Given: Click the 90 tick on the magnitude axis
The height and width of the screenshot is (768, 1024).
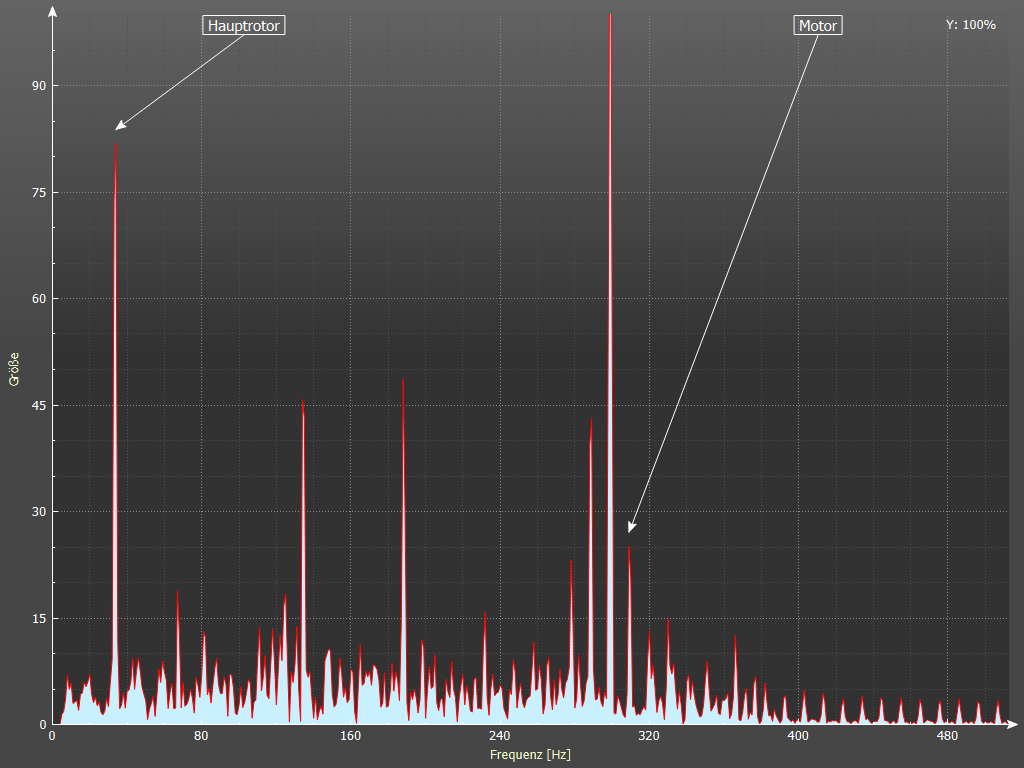Looking at the screenshot, I should click(x=40, y=86).
